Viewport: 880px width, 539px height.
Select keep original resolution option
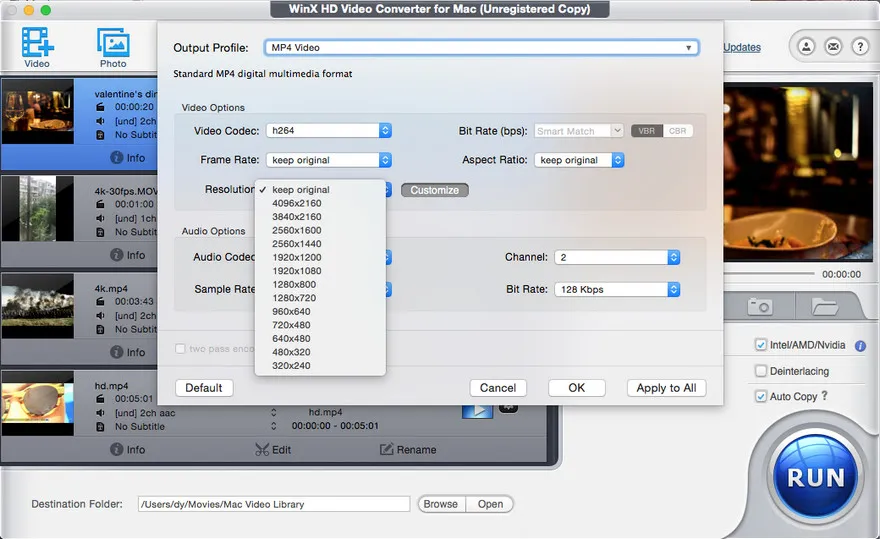pos(320,190)
